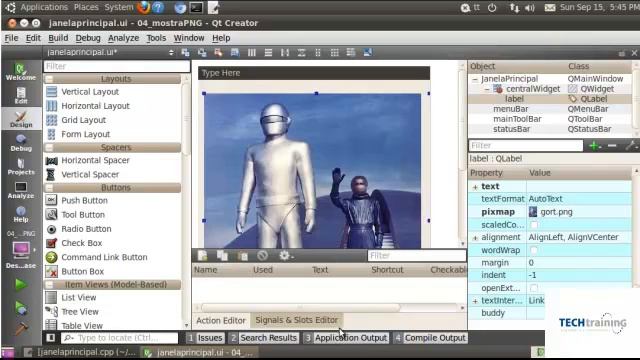
Task: Toggle wordWrap checkbox
Action: tap(534, 250)
